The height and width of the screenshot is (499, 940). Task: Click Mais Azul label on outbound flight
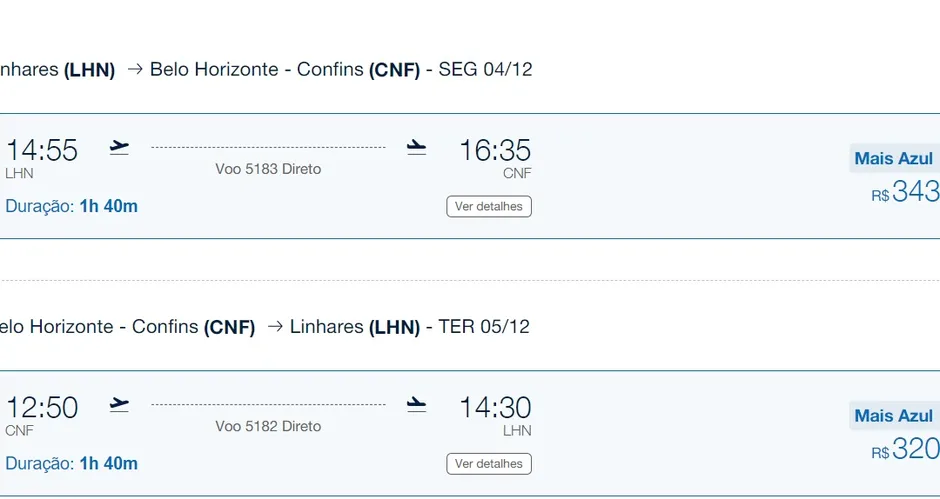click(893, 158)
